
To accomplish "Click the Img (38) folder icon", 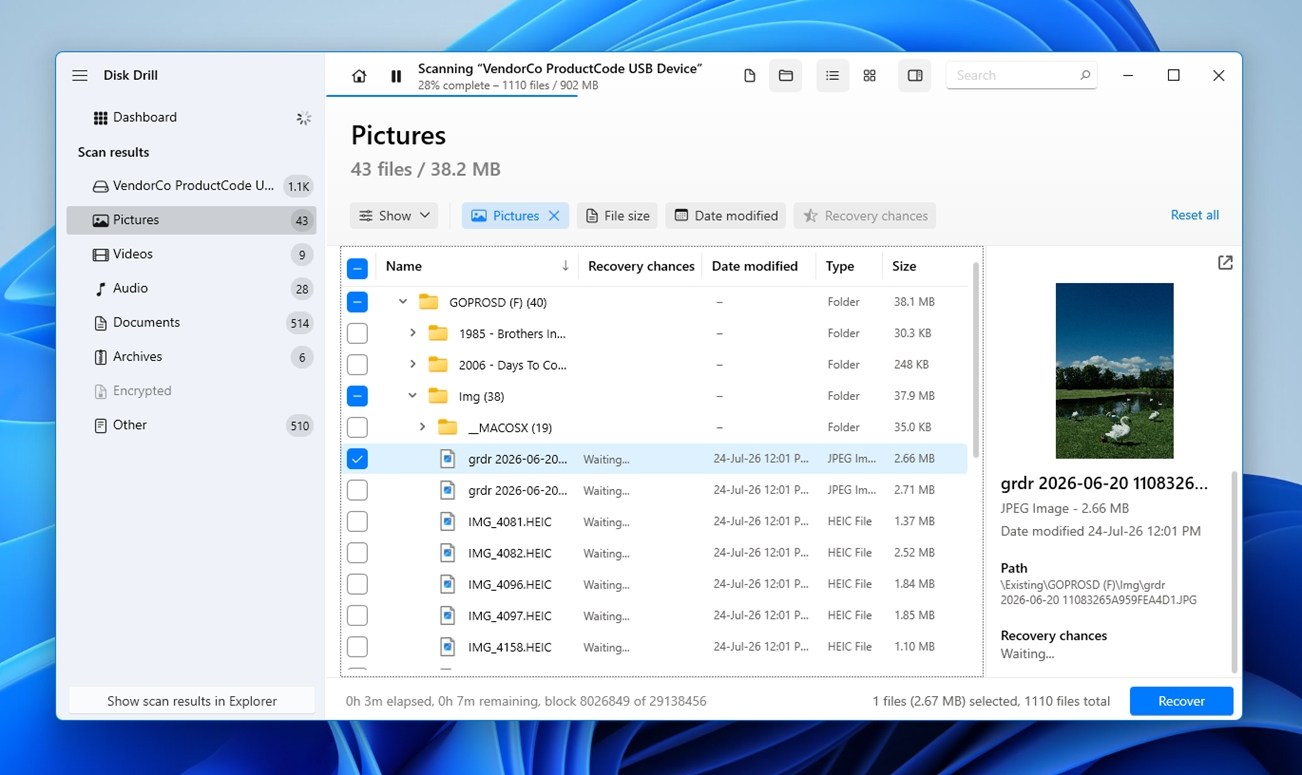I will click(438, 396).
